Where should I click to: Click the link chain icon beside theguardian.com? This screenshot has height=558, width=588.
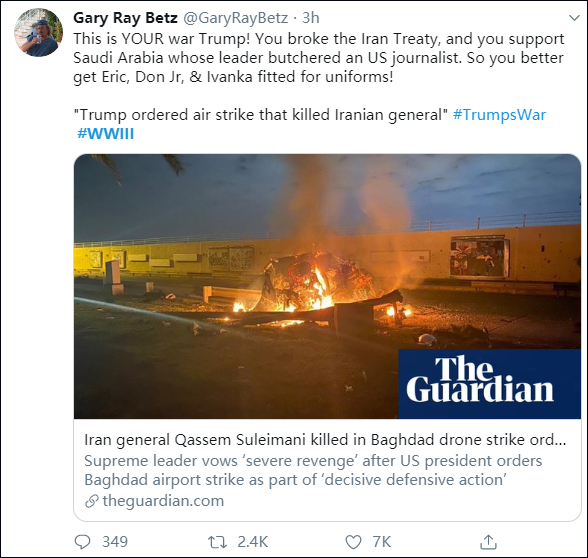(x=92, y=501)
